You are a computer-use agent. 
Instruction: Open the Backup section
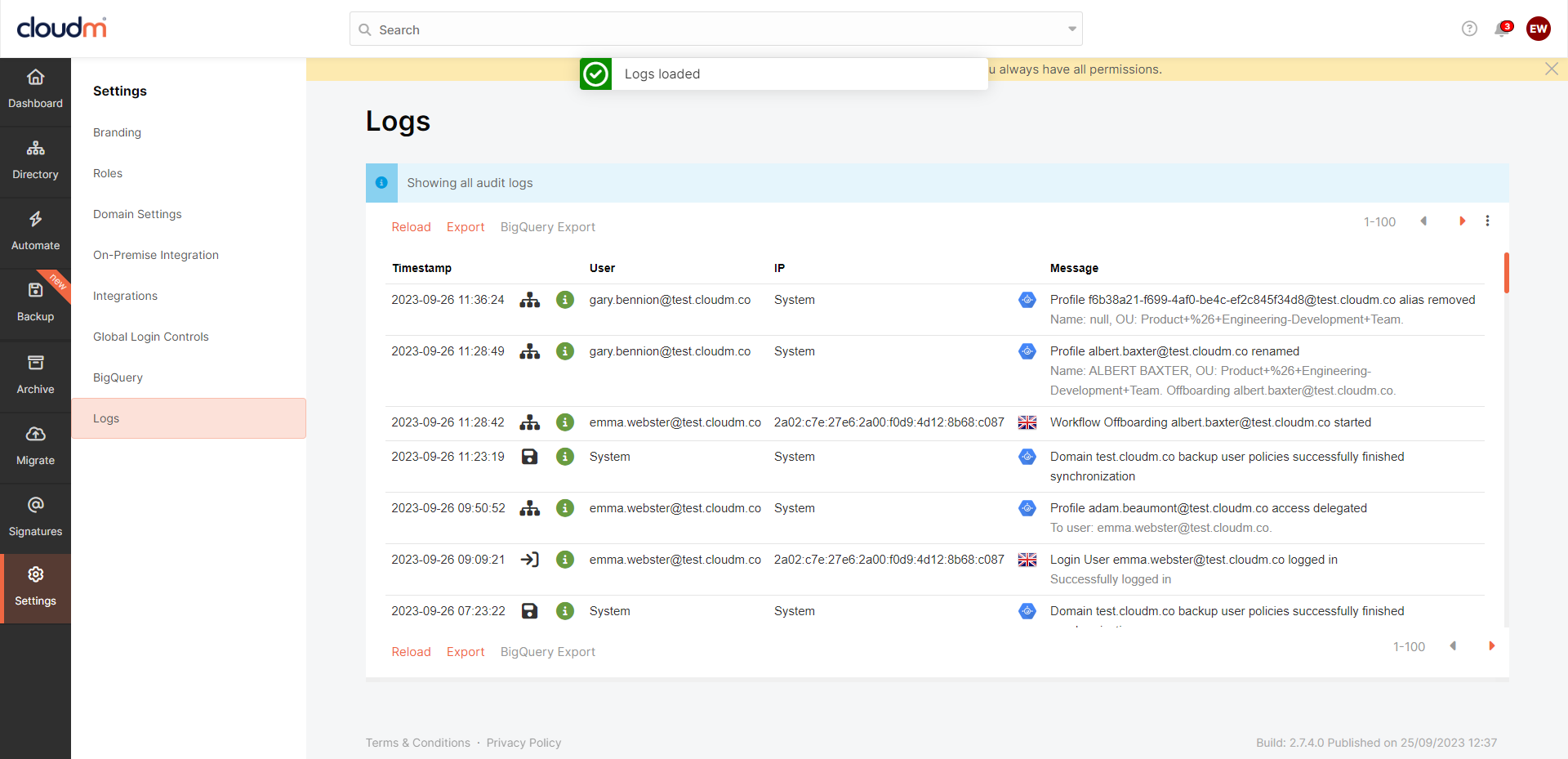tap(35, 304)
